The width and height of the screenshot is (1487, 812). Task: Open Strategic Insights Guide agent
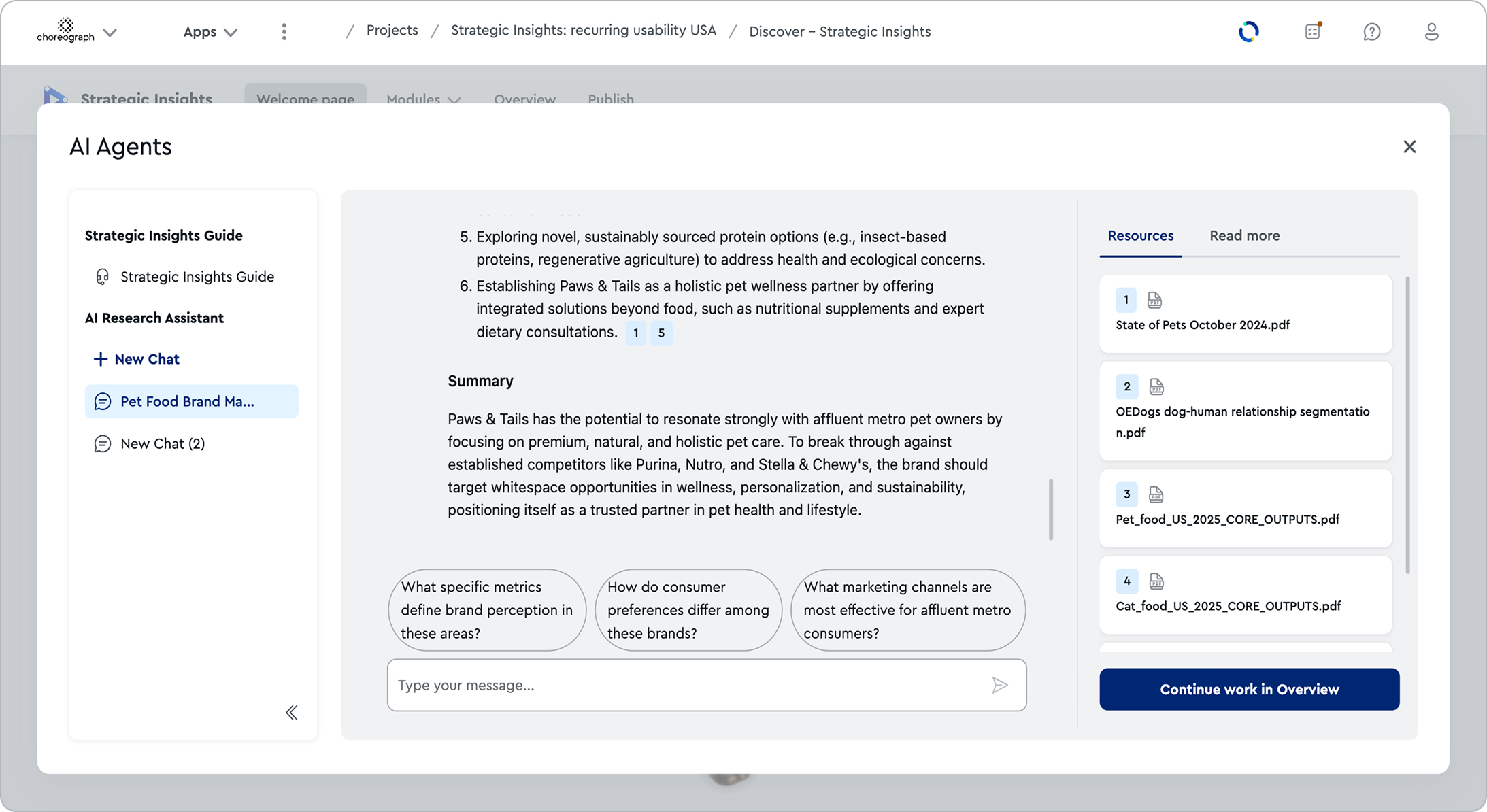click(x=192, y=277)
